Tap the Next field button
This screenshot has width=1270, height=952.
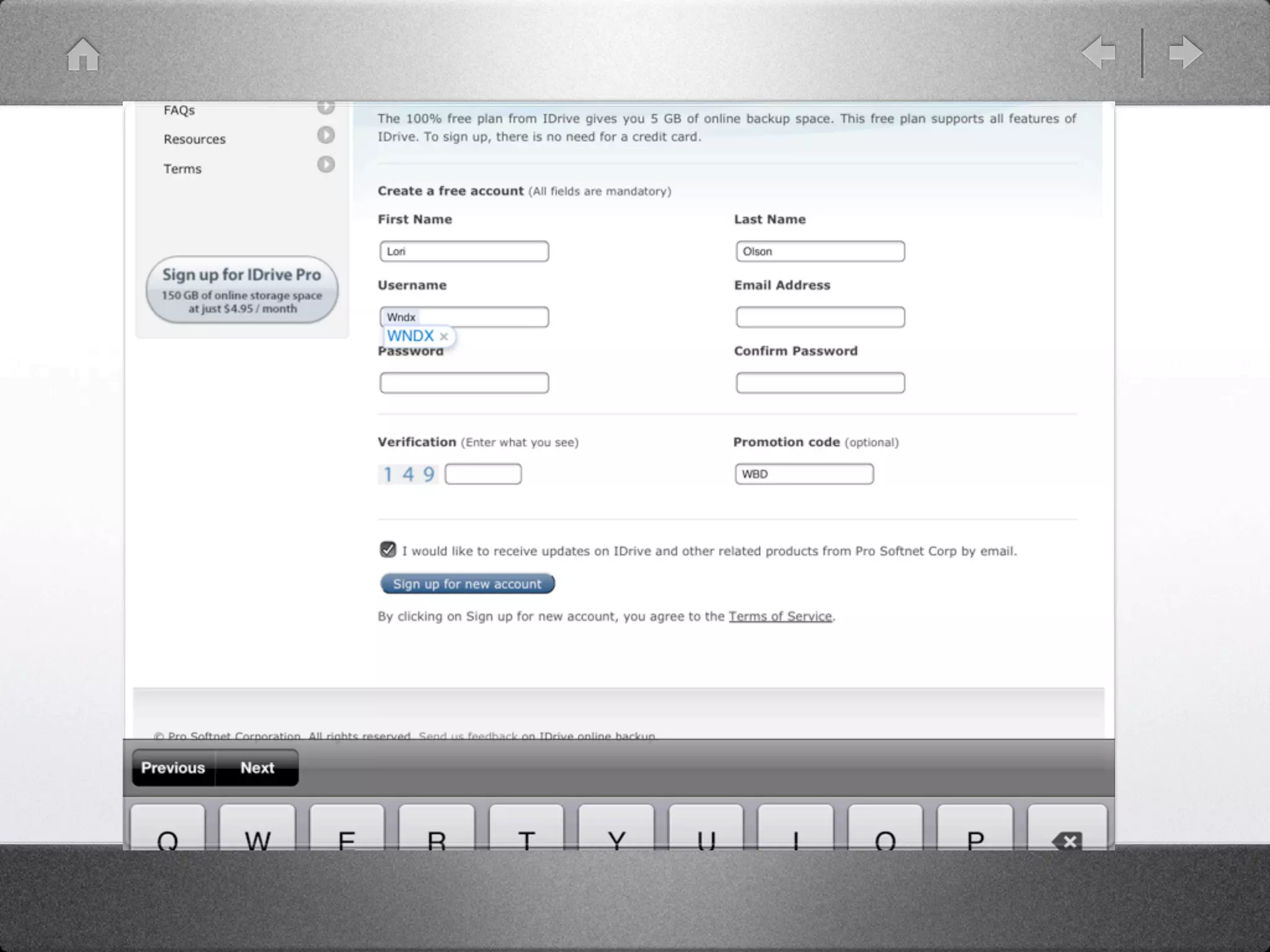click(257, 768)
